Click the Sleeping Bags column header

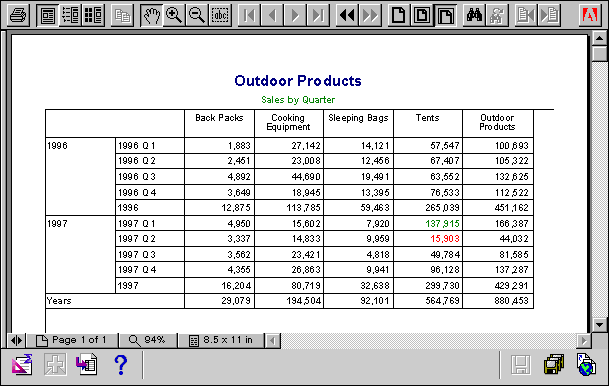(358, 118)
